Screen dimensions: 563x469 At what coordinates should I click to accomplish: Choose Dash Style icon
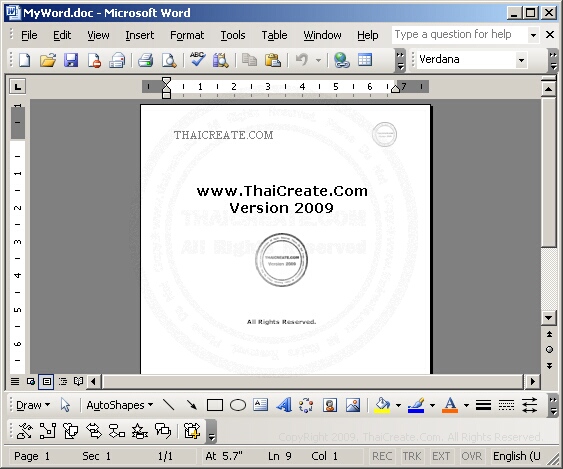point(506,405)
